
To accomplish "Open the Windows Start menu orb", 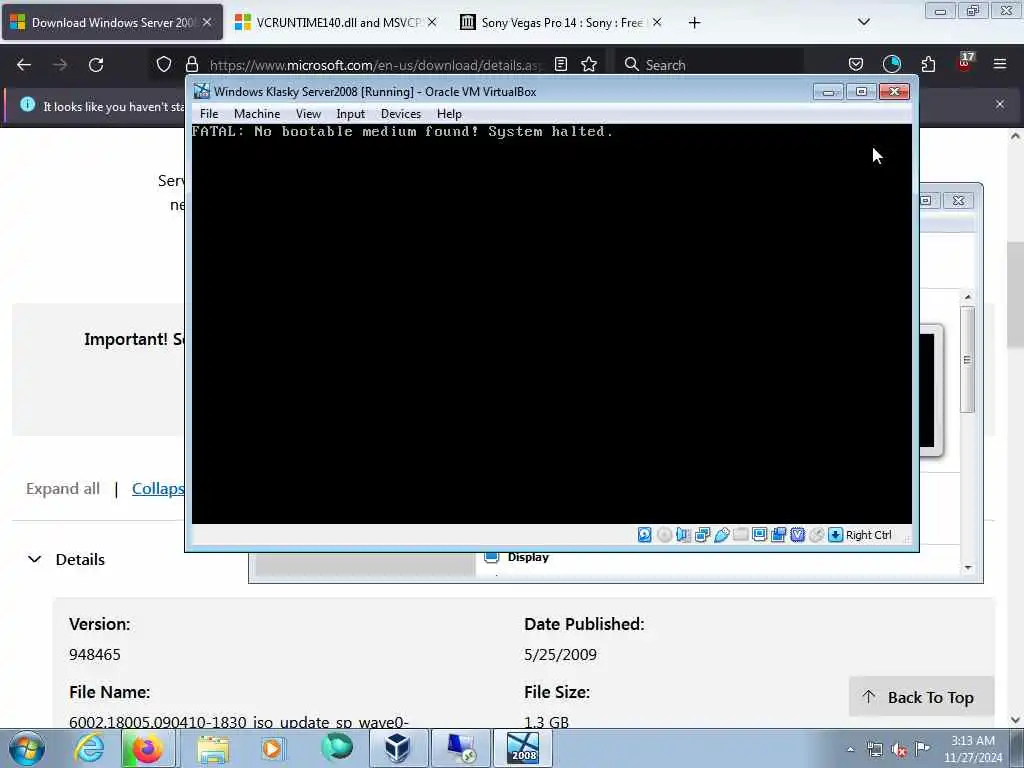I will tap(27, 748).
